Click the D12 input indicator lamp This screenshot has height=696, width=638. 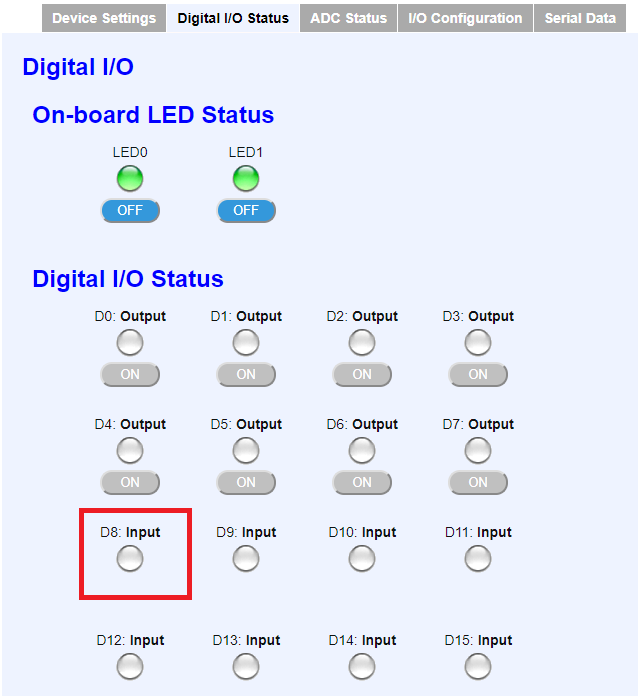coord(130,666)
